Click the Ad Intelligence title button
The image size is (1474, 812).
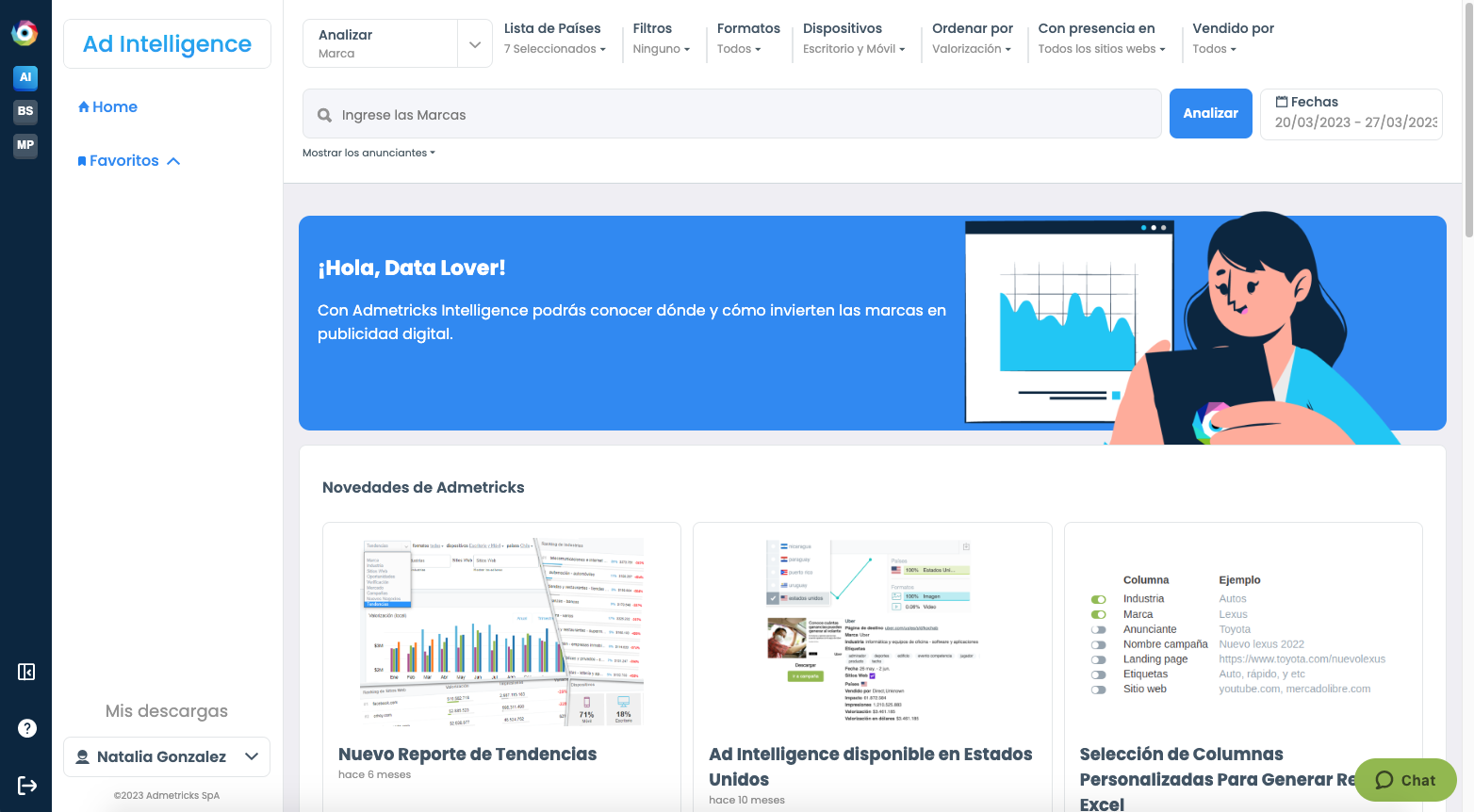click(x=167, y=44)
